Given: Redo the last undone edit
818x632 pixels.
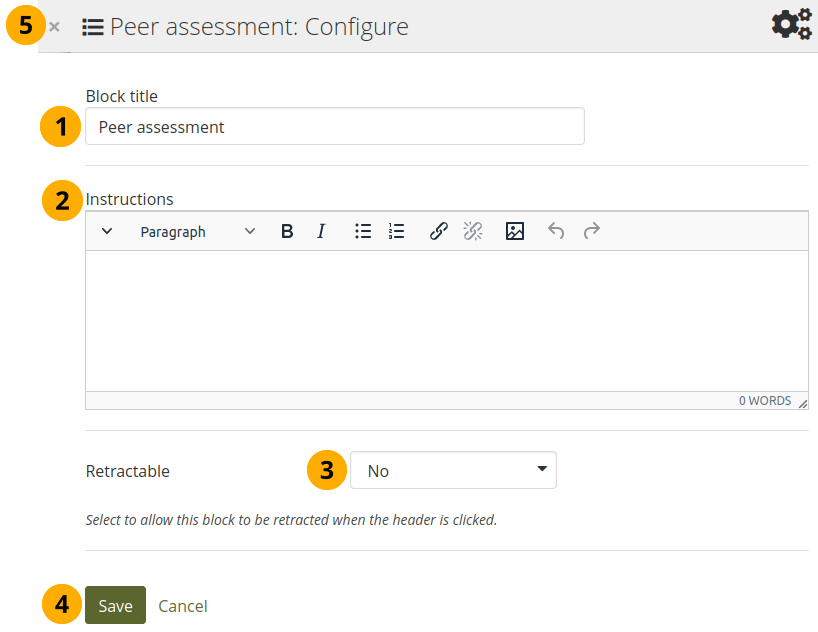Looking at the screenshot, I should 592,231.
